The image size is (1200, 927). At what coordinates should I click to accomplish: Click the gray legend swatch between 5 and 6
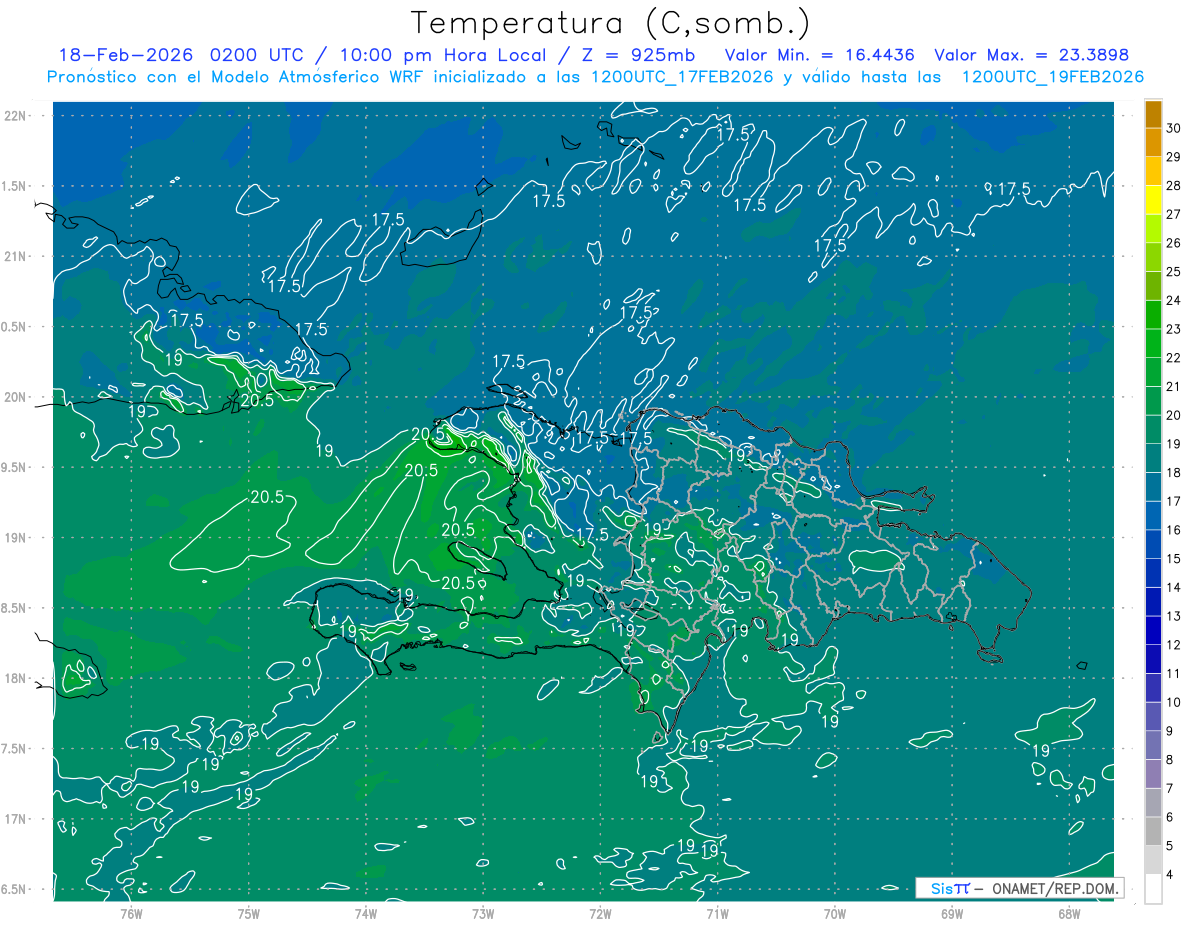[x=1153, y=832]
